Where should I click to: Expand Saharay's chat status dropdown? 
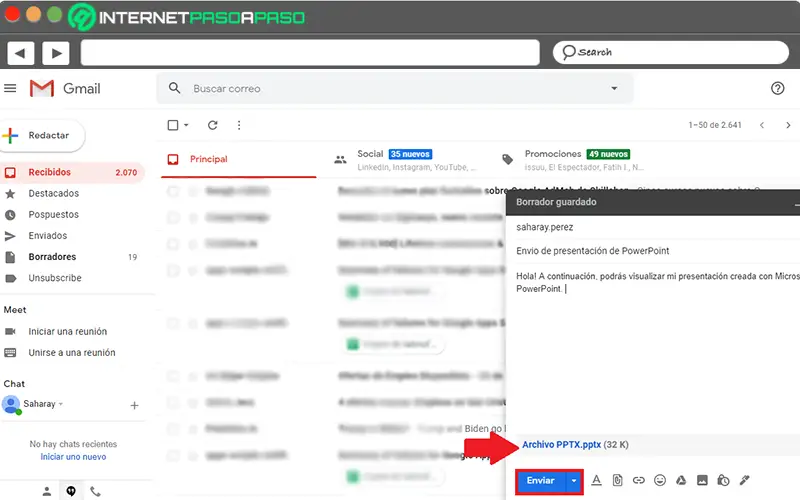coord(61,404)
